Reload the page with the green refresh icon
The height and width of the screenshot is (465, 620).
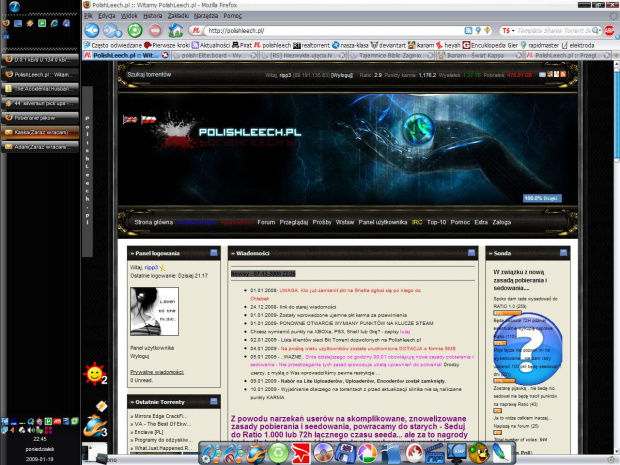135,30
